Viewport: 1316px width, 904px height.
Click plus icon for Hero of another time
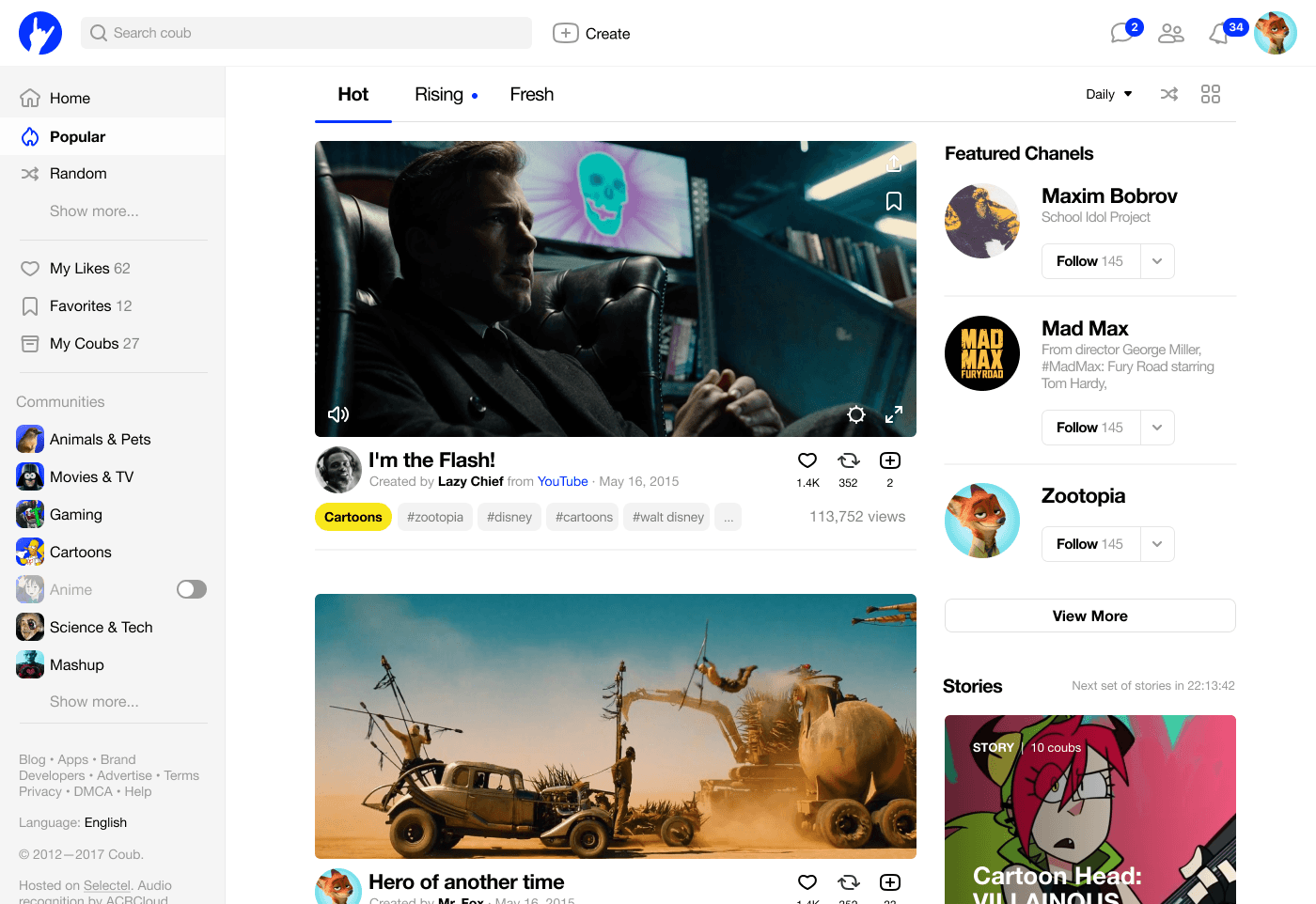(x=890, y=882)
